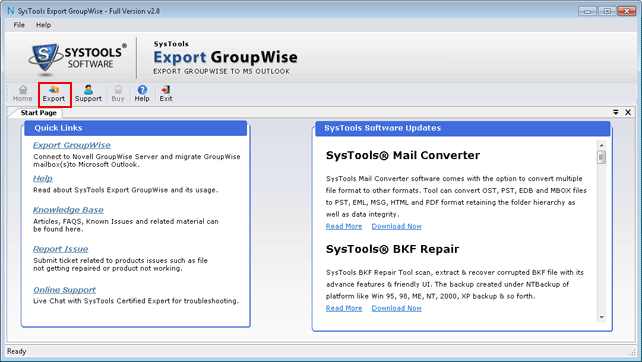The width and height of the screenshot is (642, 362).
Task: Click the updates panel scroll-down arrow
Action: click(x=601, y=317)
